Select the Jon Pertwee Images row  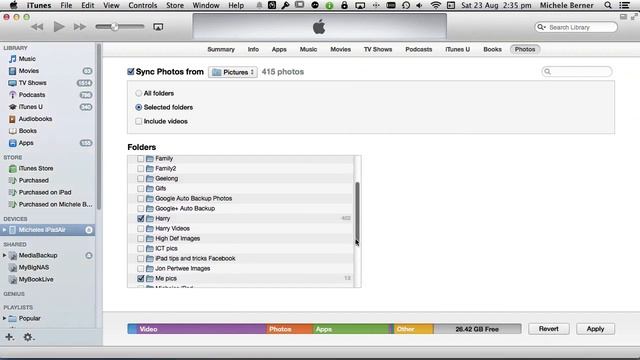tap(241, 269)
